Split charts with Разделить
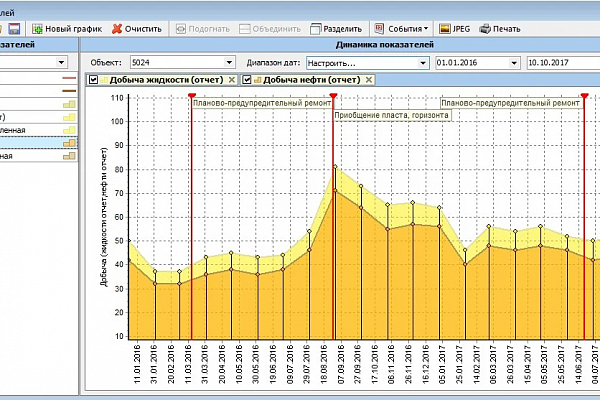Screen dimensions: 600x400 coord(336,29)
